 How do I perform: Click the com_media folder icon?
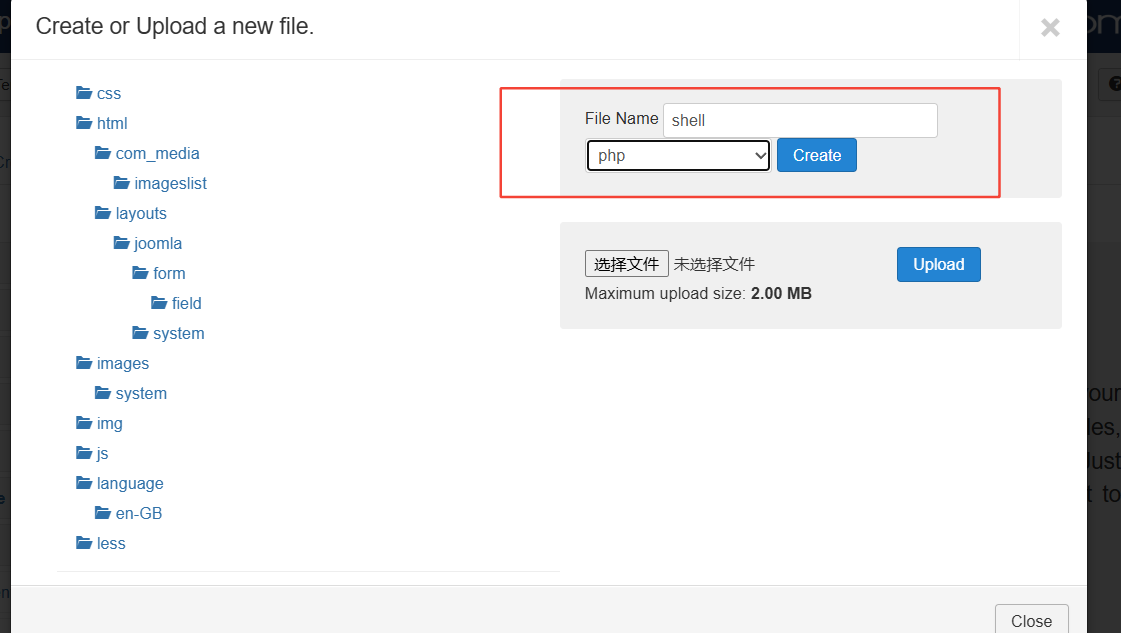pos(103,153)
